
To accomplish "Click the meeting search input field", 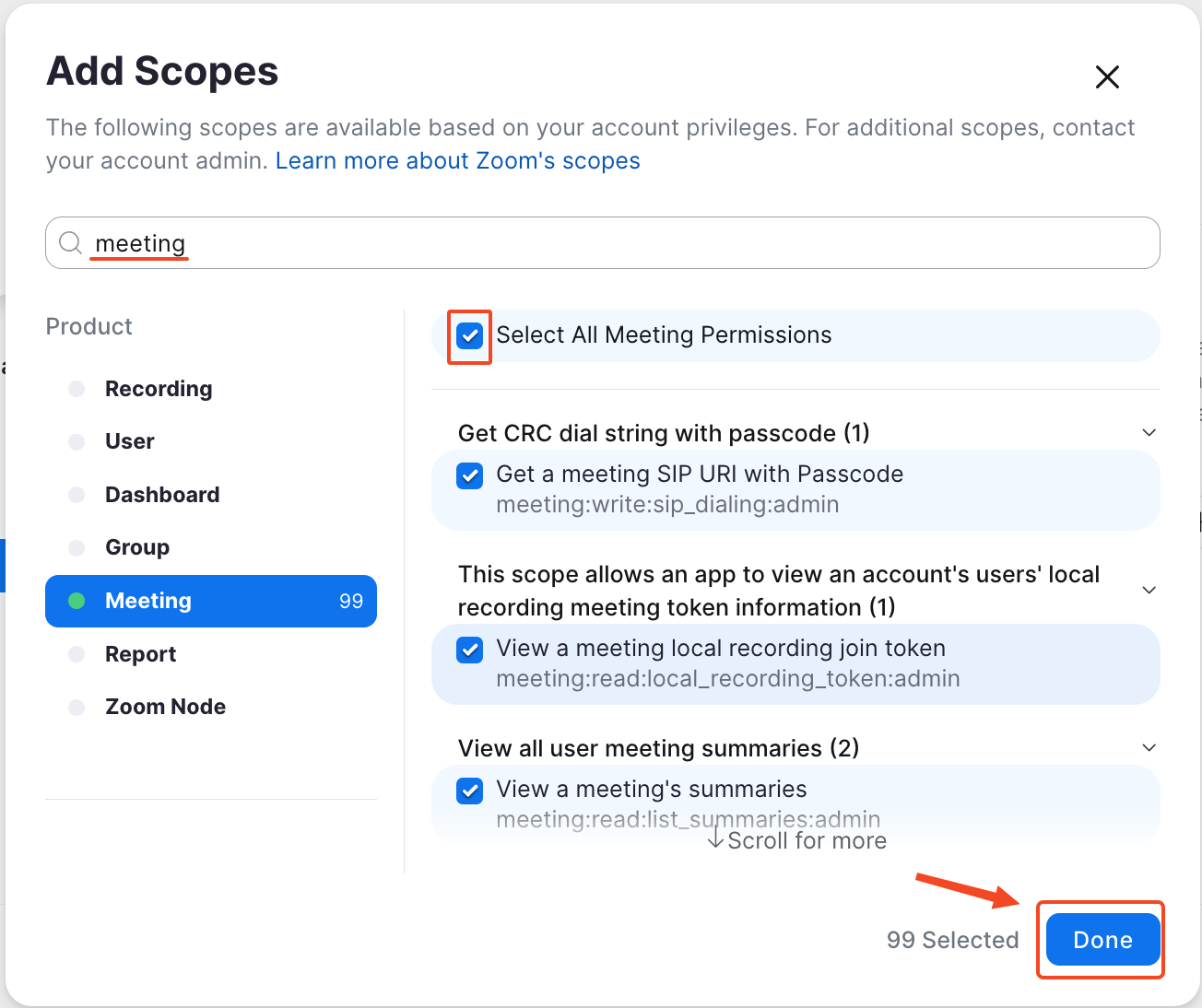I will click(x=603, y=243).
